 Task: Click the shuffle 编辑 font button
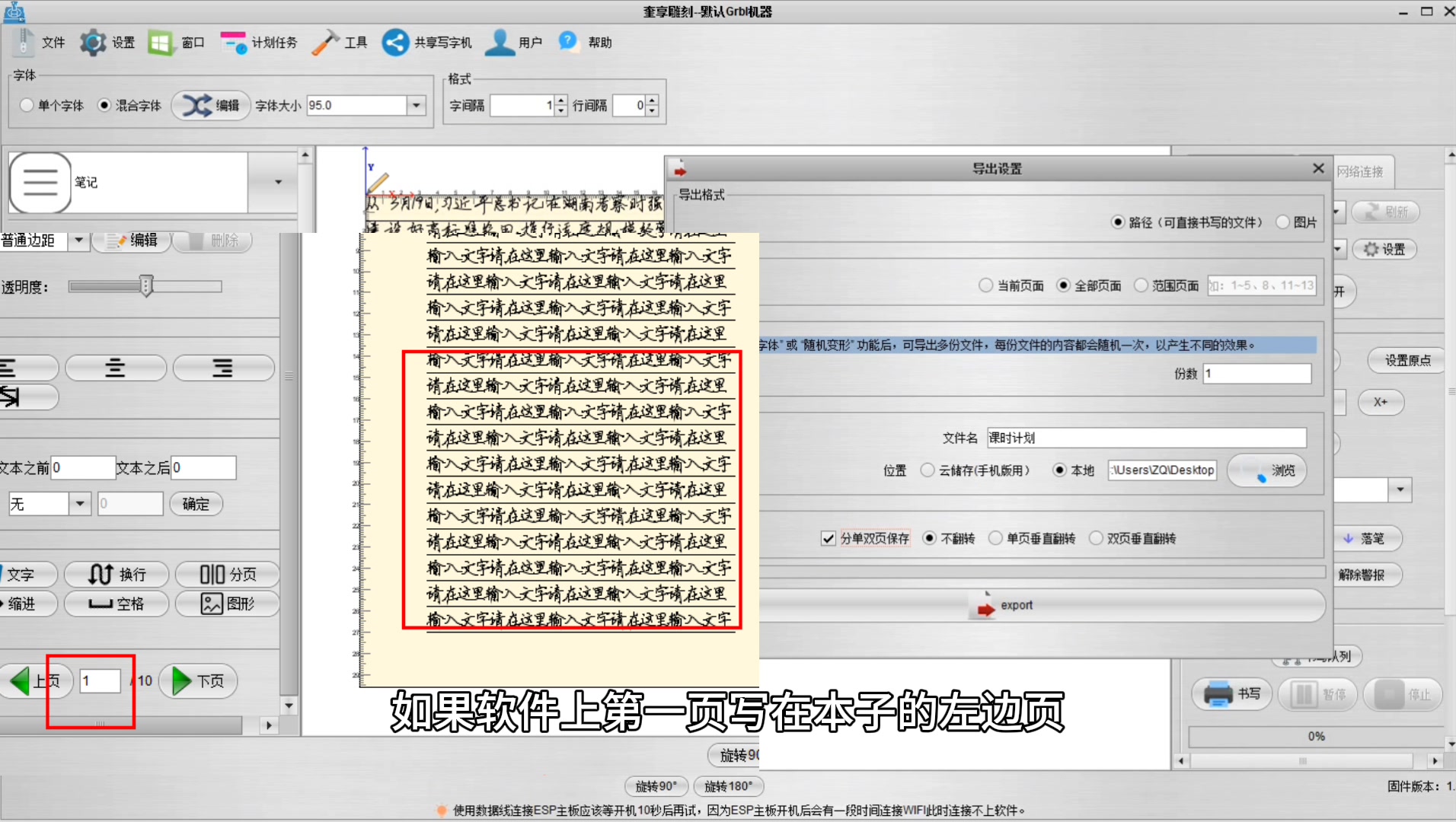point(211,105)
